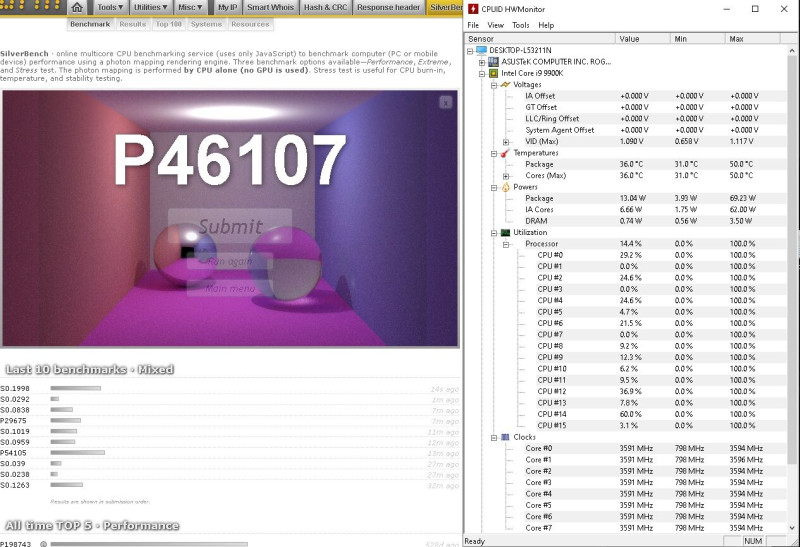The width and height of the screenshot is (800, 547).
Task: Switch to the Benchmark tab
Action: [90, 24]
